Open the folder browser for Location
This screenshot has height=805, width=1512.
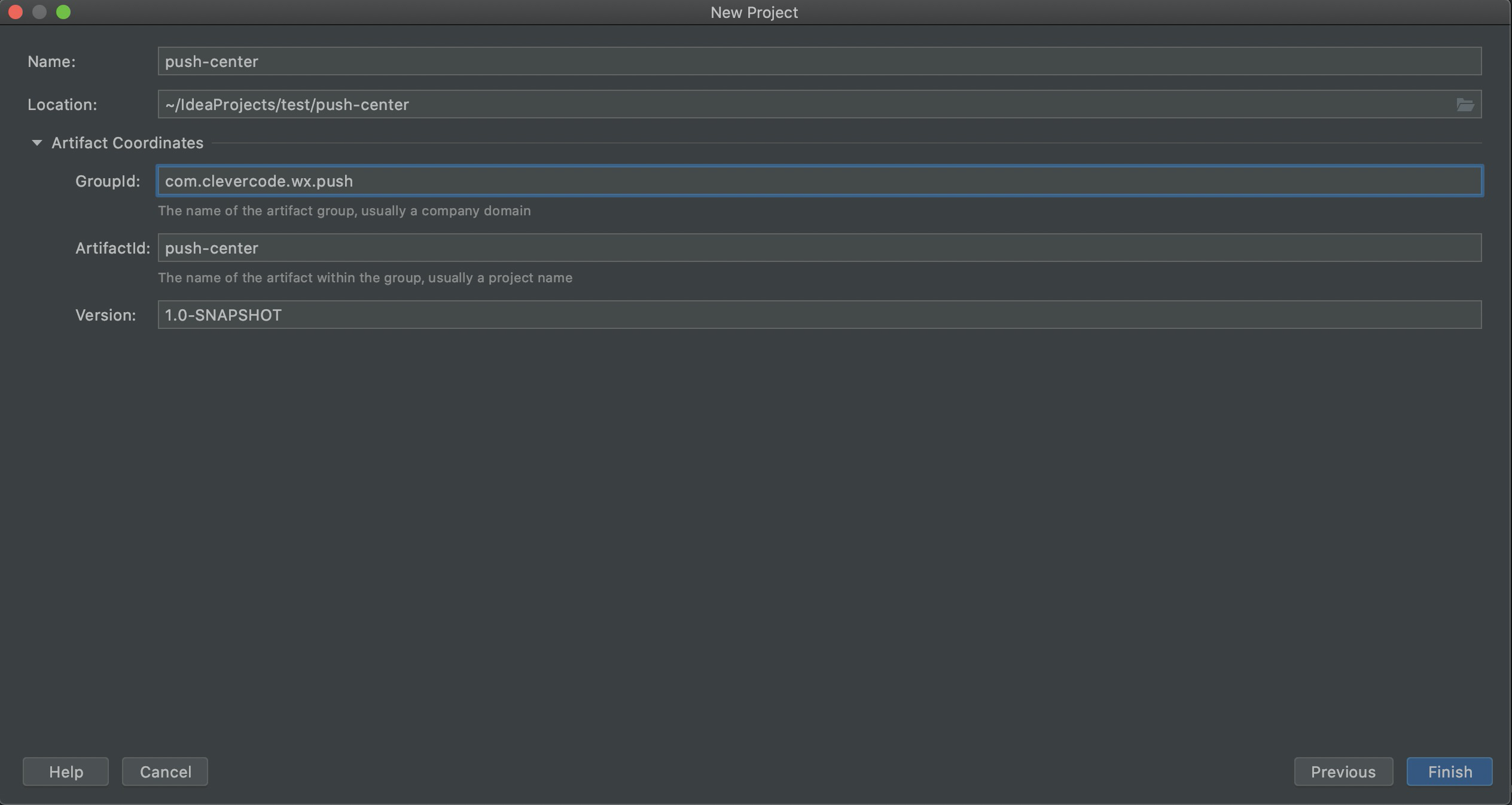click(x=1464, y=104)
